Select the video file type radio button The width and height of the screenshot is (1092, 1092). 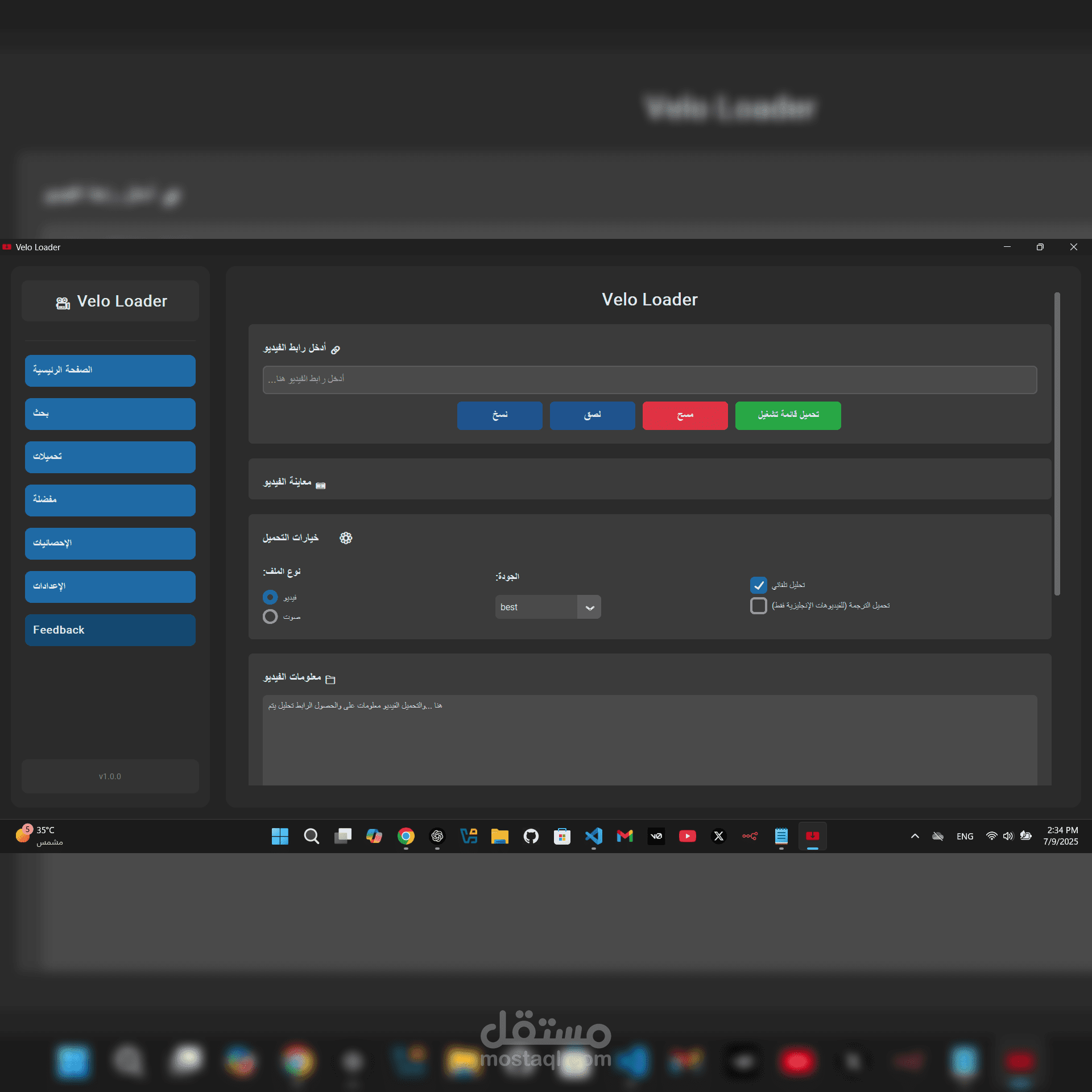270,597
